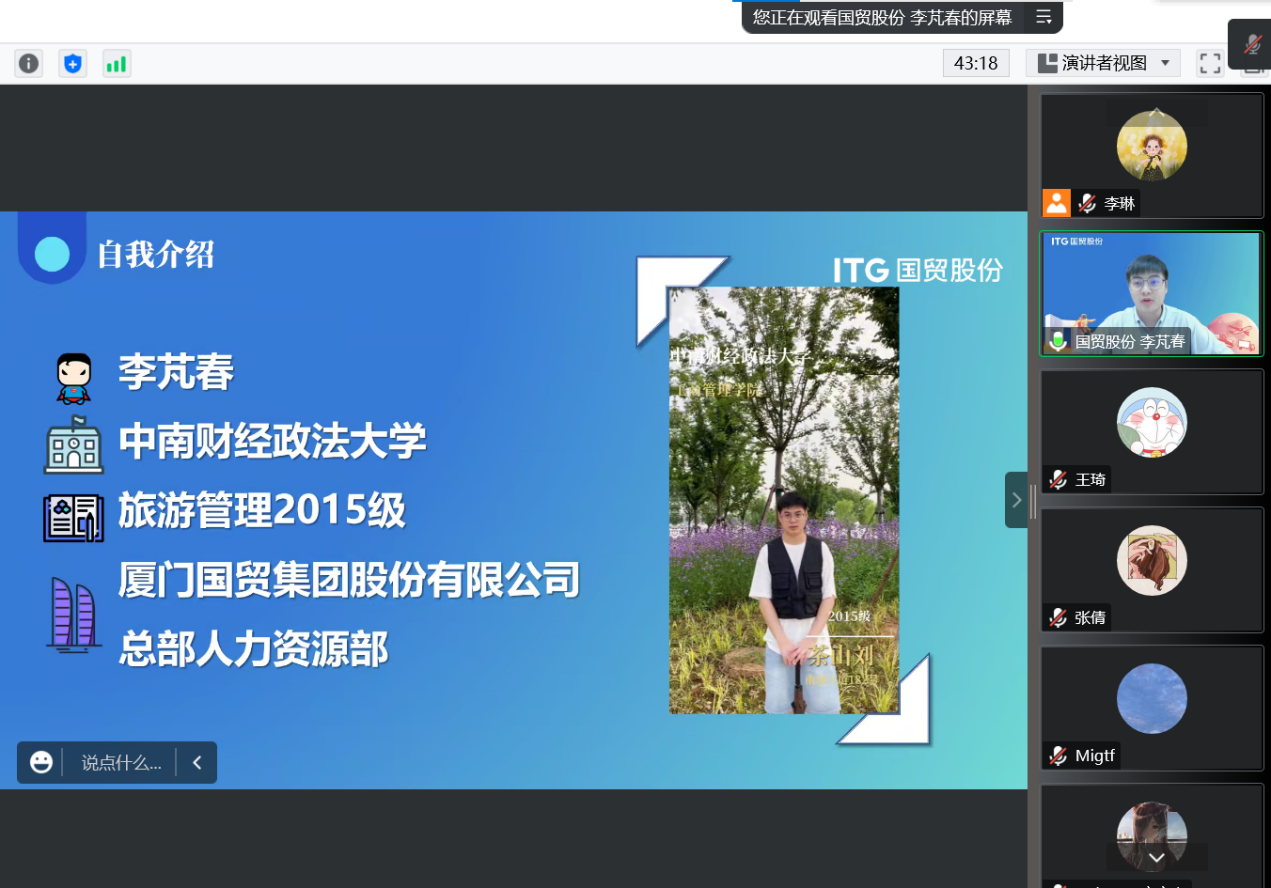Select the 国贸股份 李芃春 speaker video
1271x888 pixels.
tap(1152, 294)
